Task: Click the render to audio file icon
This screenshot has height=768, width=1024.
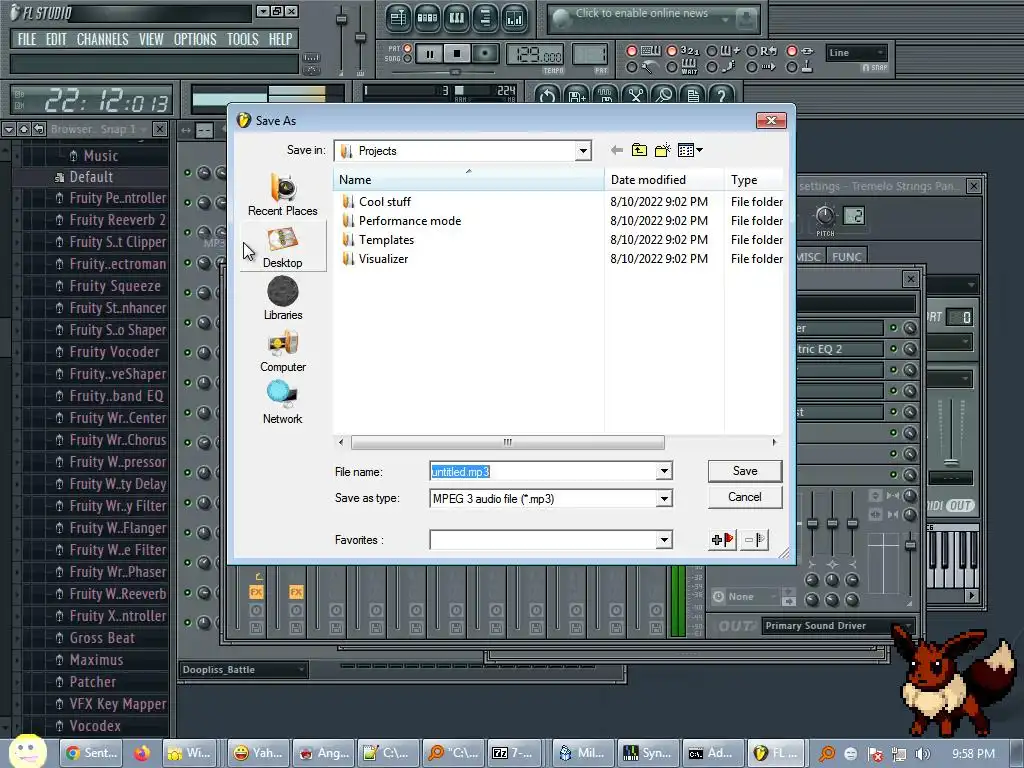Action: click(606, 96)
